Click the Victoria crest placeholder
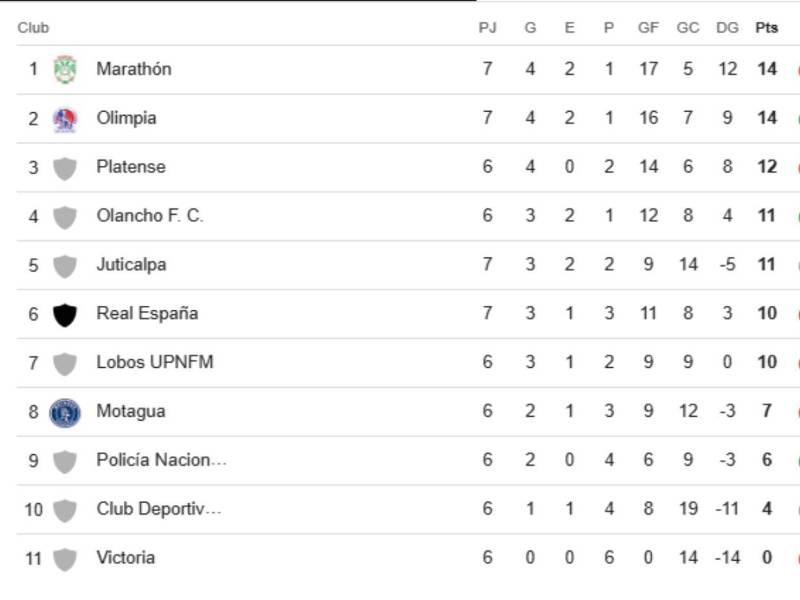800x600 pixels. coord(65,557)
